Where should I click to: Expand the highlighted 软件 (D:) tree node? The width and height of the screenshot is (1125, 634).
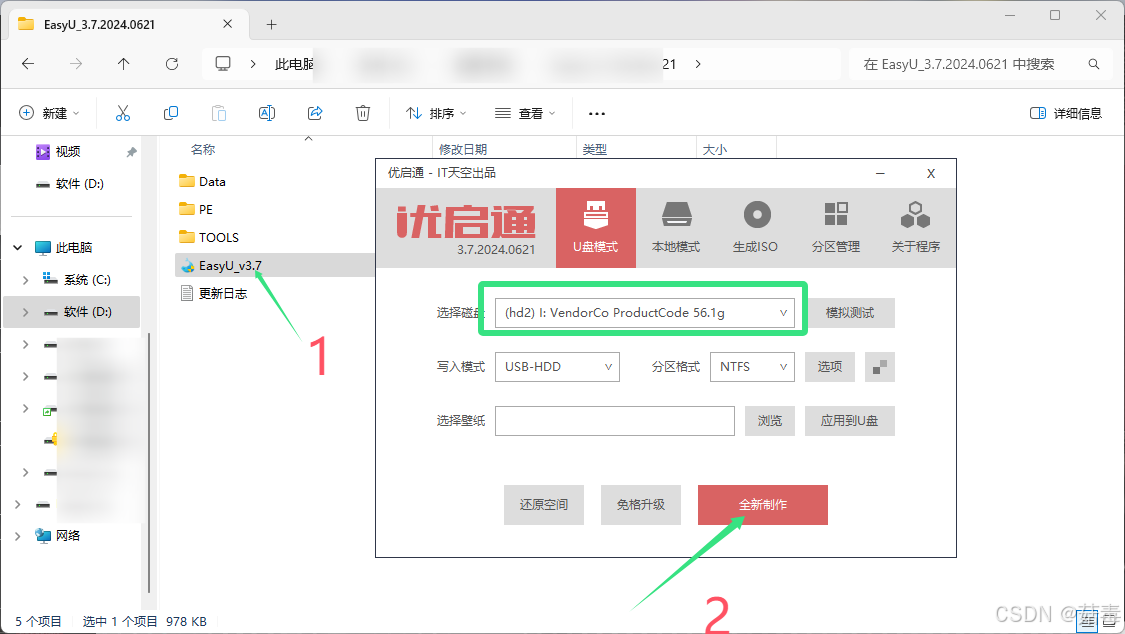click(x=25, y=312)
